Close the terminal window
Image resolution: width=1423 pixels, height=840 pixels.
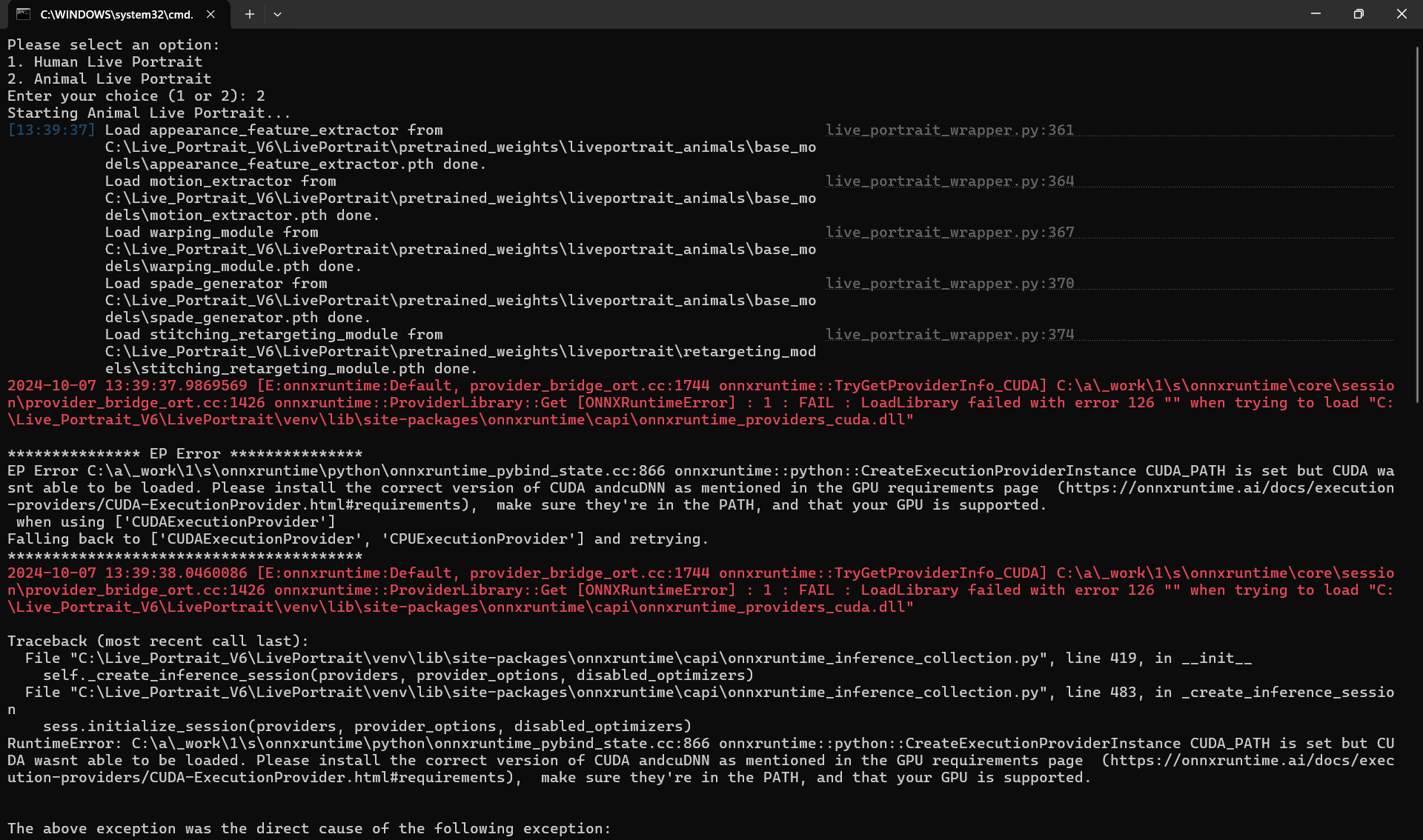point(1401,14)
